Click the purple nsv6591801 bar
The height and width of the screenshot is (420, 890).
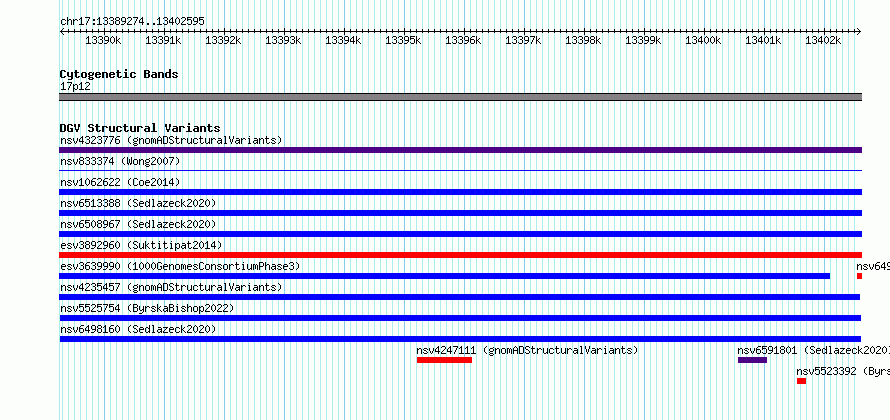[752, 360]
